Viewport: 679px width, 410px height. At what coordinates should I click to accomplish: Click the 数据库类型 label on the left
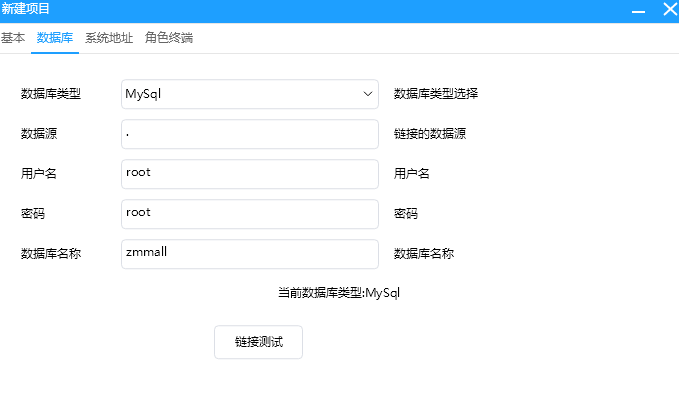(x=51, y=94)
